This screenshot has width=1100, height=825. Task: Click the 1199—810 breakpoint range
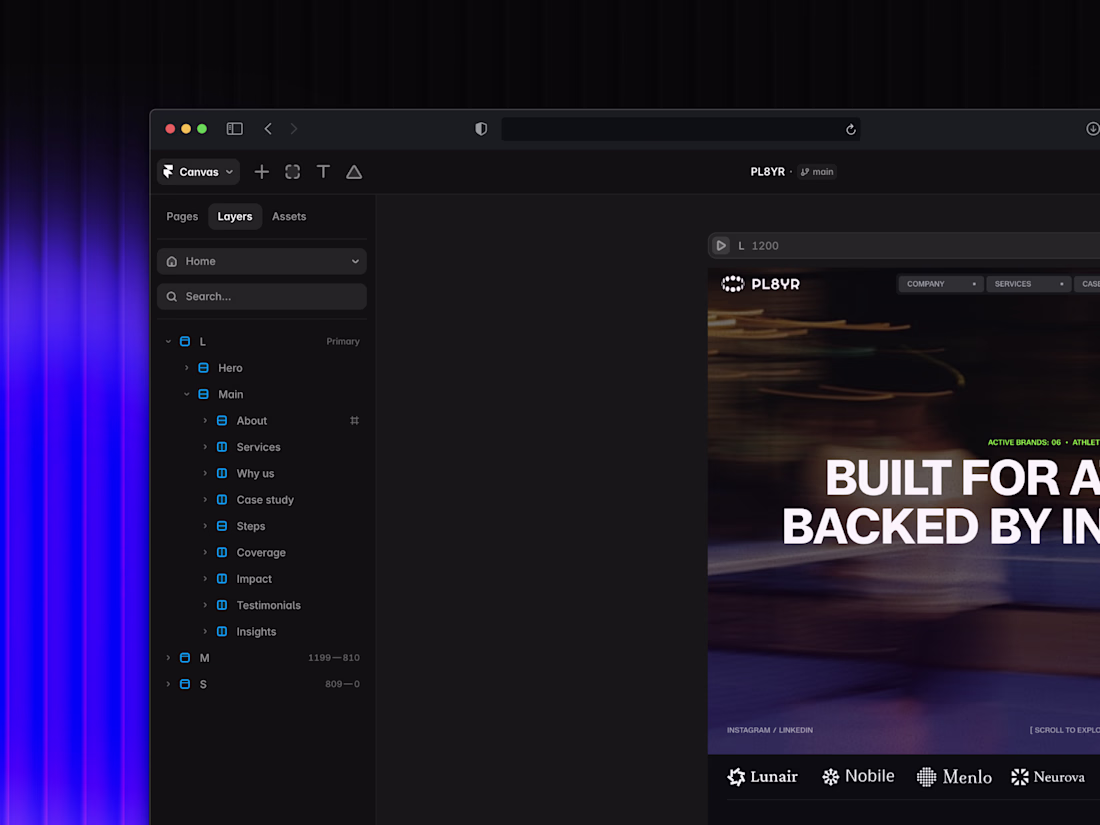334,658
